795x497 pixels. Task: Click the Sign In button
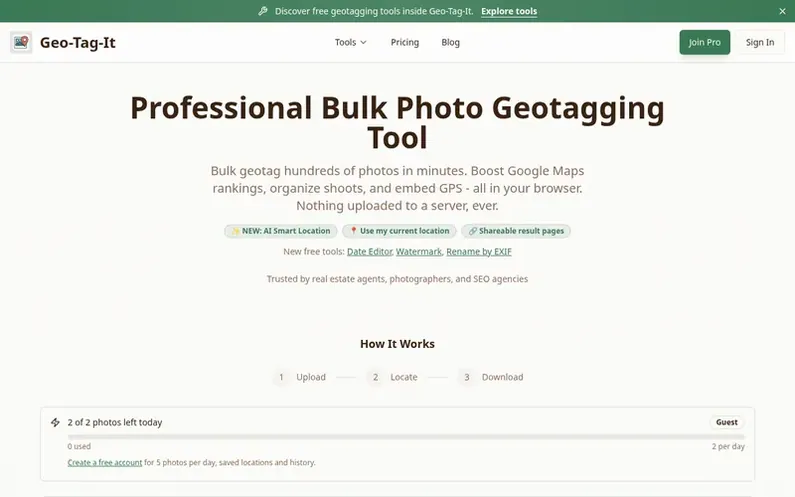pos(760,43)
